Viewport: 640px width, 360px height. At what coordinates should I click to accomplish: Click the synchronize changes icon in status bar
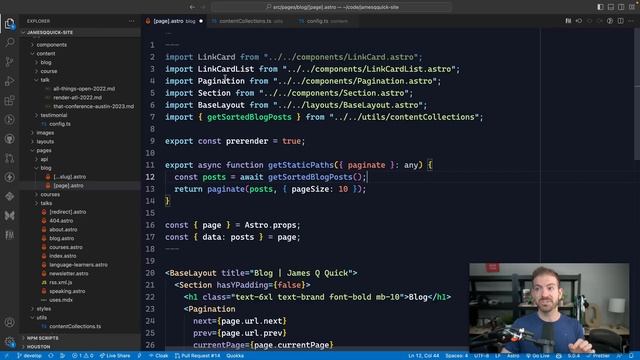51,356
